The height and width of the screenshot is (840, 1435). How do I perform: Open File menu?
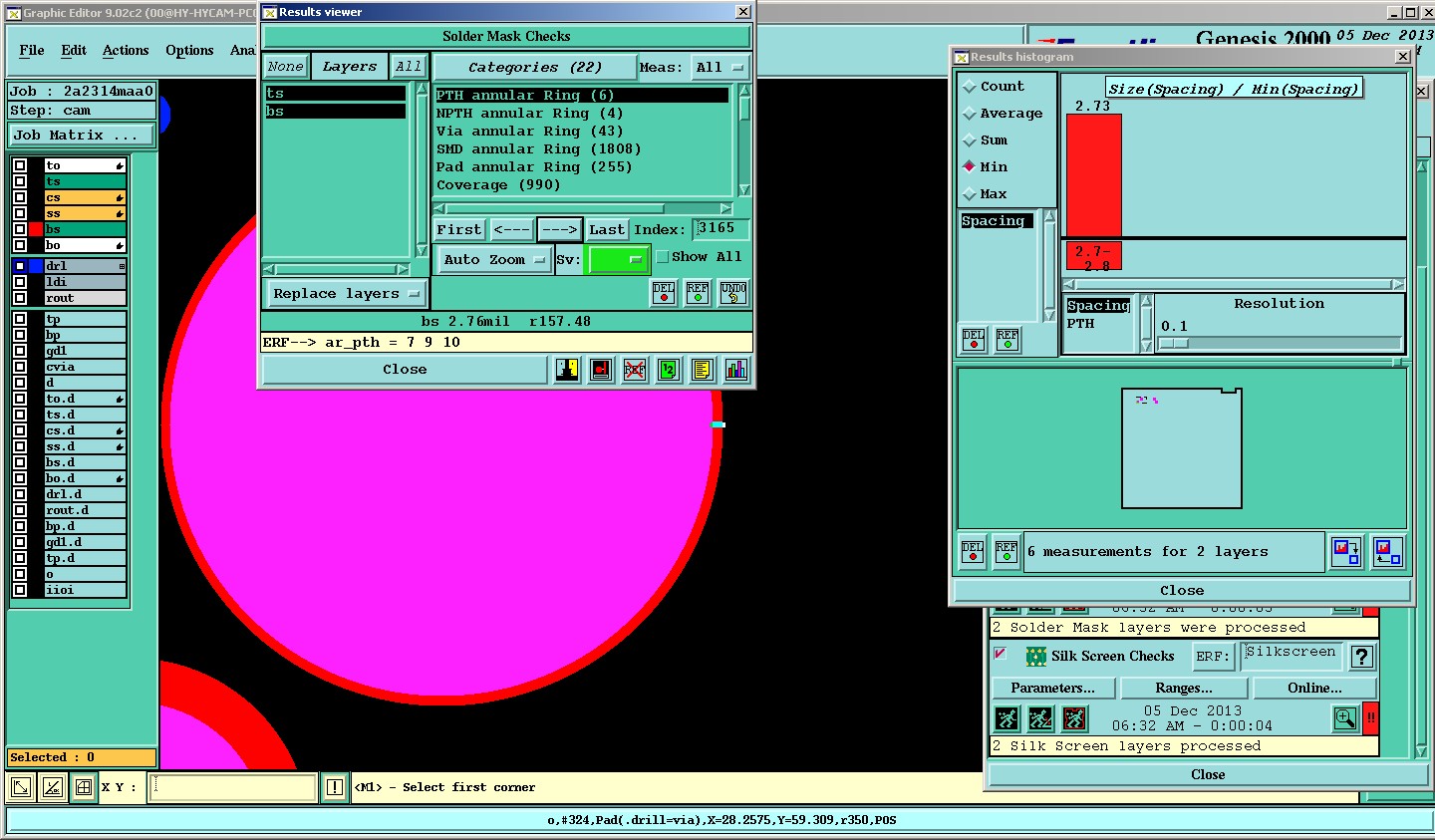(32, 50)
